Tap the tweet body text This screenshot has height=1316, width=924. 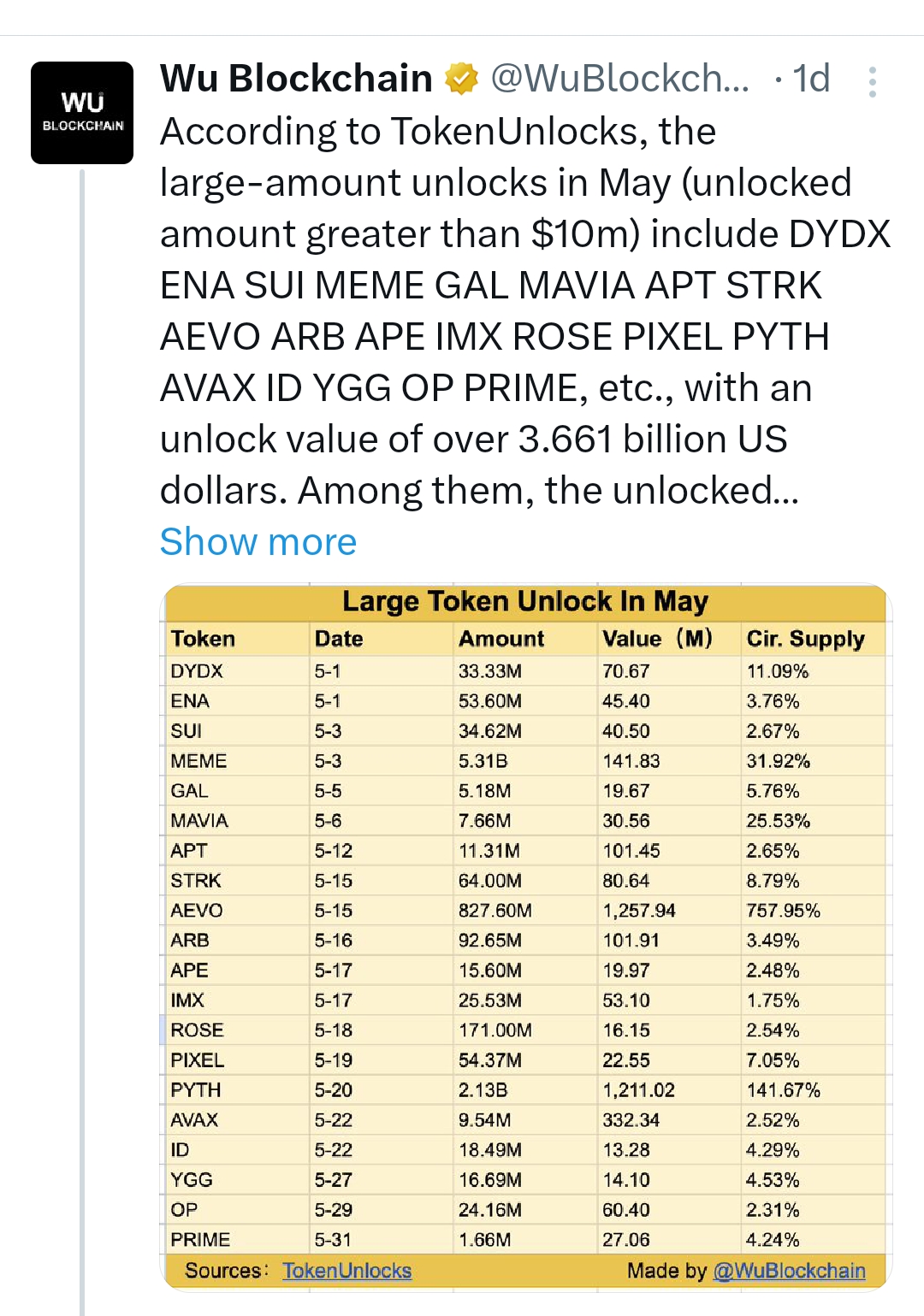tap(525, 310)
